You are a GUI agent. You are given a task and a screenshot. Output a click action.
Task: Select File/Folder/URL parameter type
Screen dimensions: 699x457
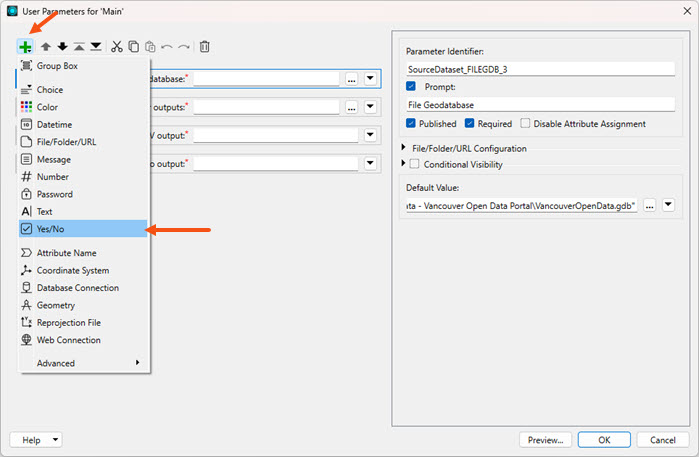[82, 142]
